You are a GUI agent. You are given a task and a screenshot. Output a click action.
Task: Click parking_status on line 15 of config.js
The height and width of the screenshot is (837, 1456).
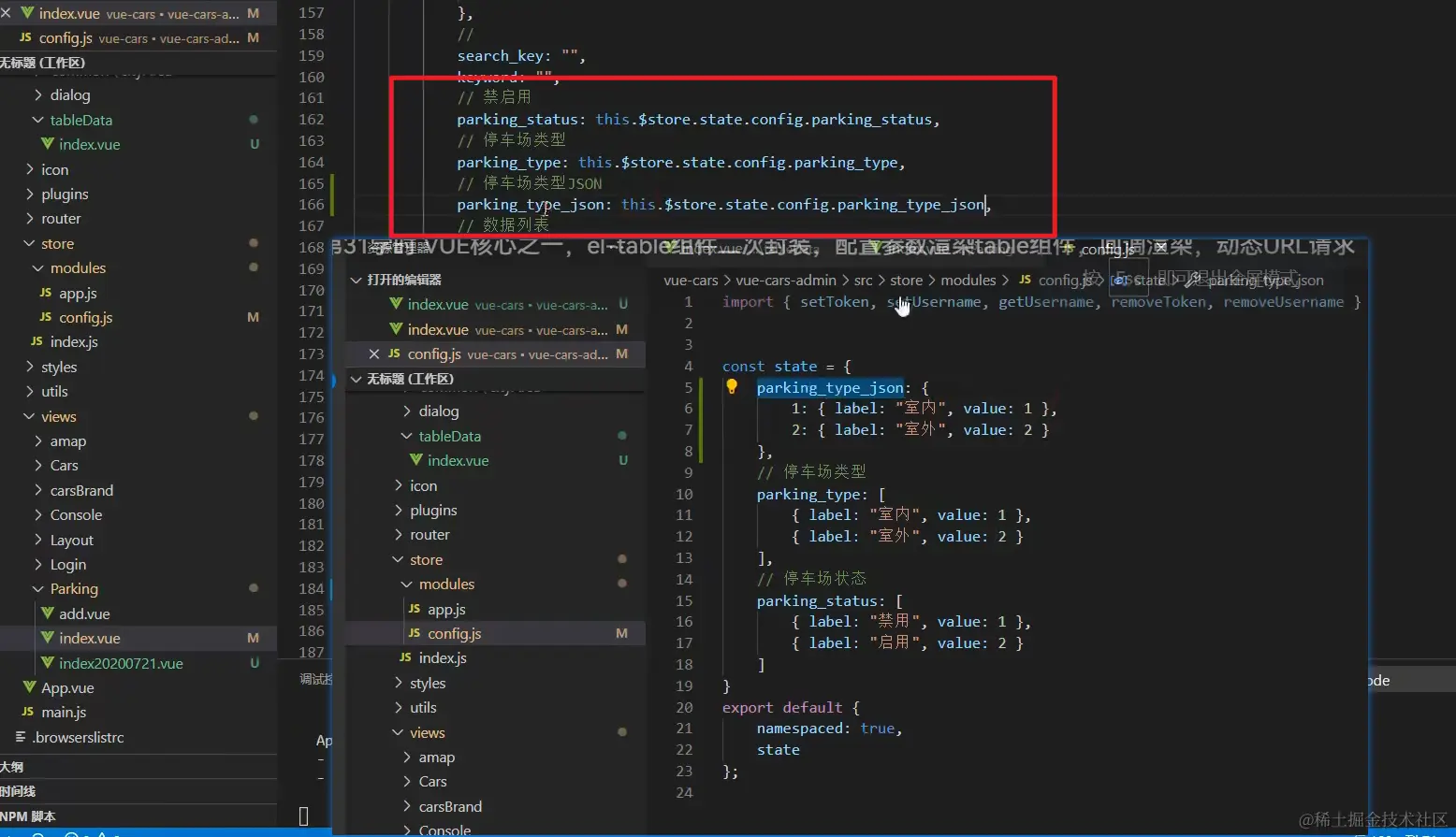[x=818, y=600]
